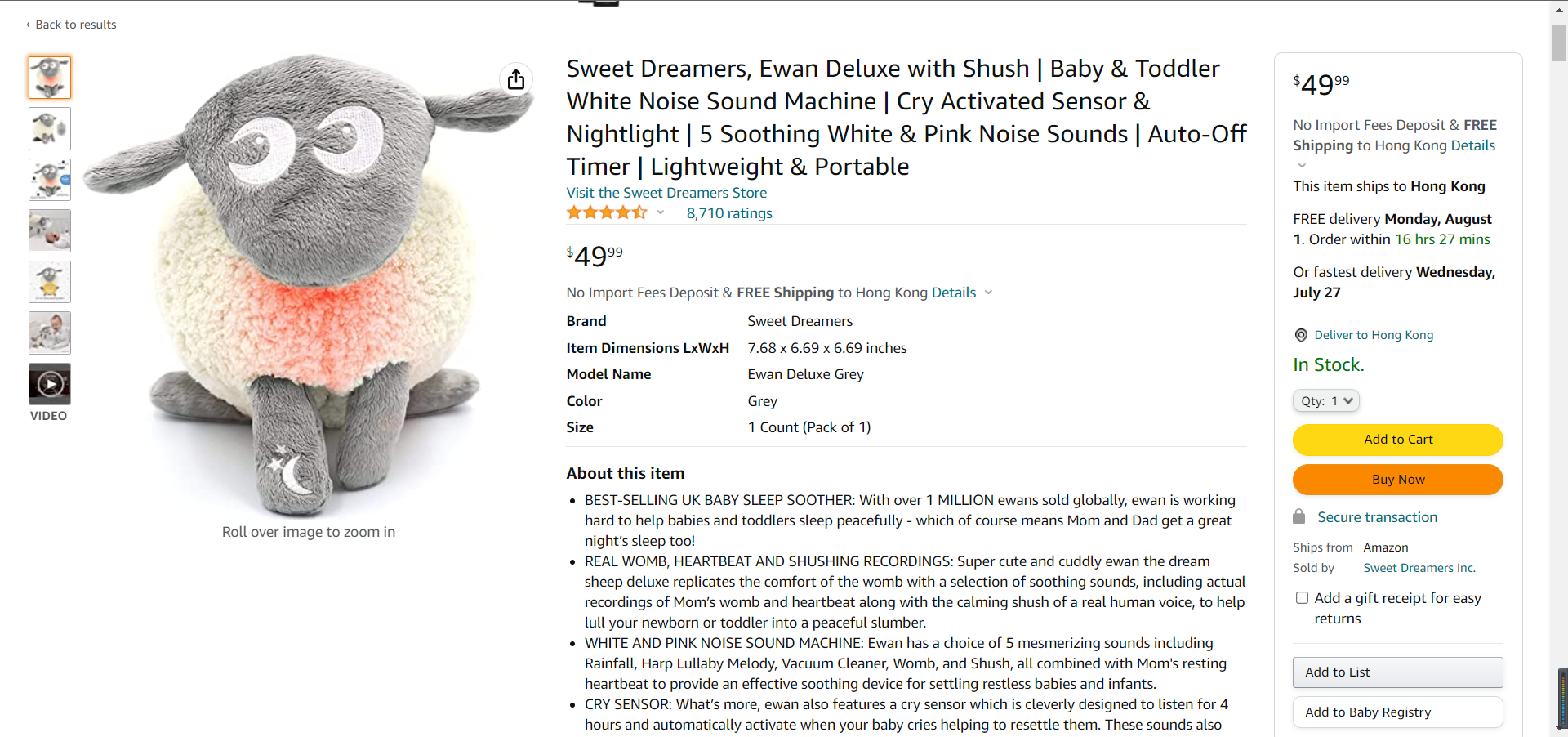Screen dimensions: 1568x737
Task: Visit the Sweet Dreamers Store link
Action: 666,193
